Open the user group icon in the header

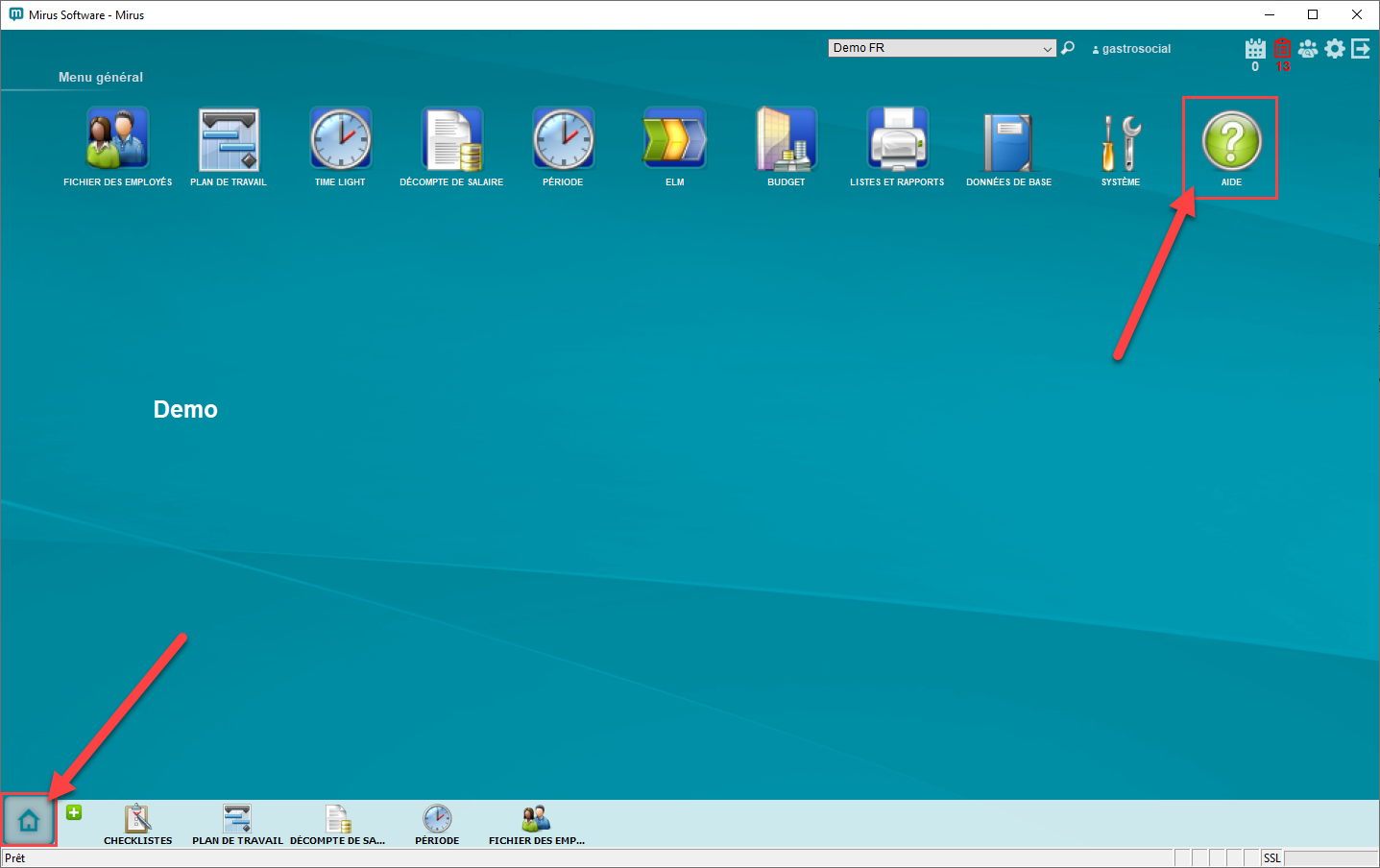pos(1308,48)
